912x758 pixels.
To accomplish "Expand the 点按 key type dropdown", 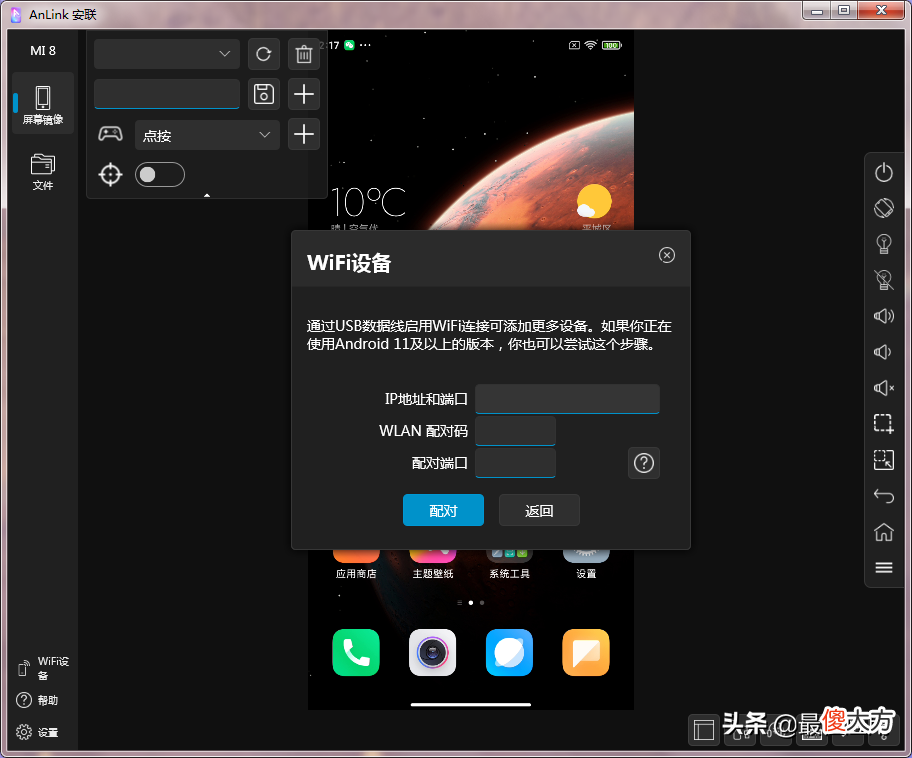I will tap(207, 135).
